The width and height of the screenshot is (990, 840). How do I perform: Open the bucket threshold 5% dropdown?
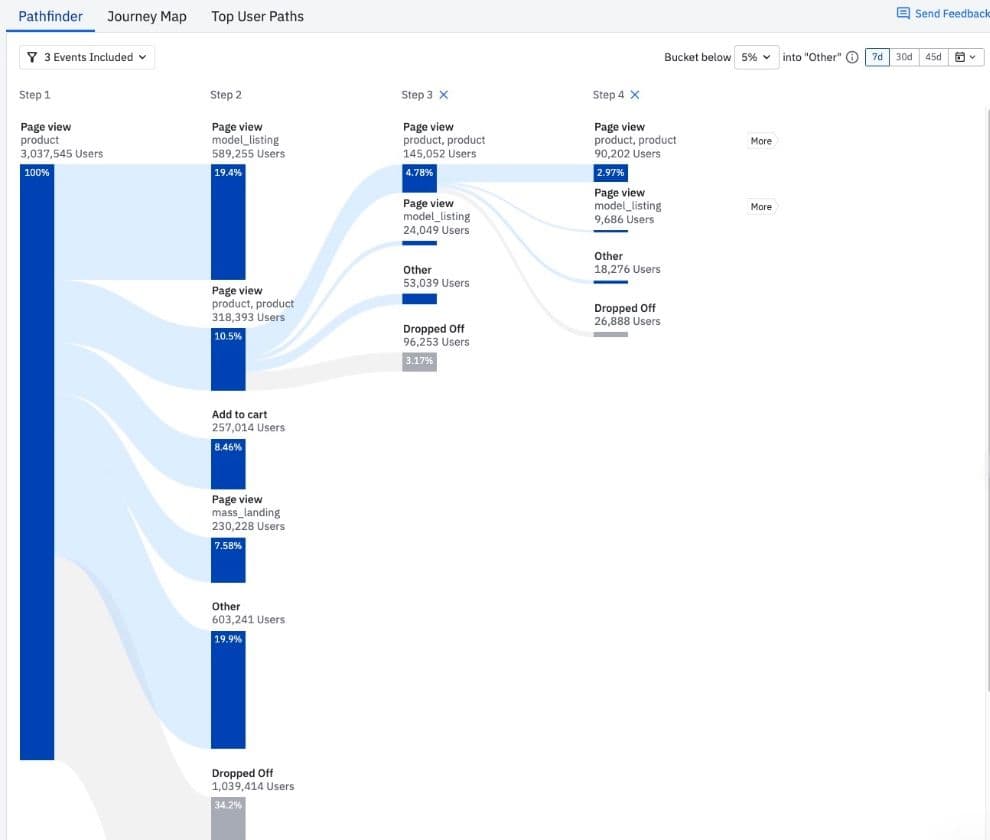(755, 58)
